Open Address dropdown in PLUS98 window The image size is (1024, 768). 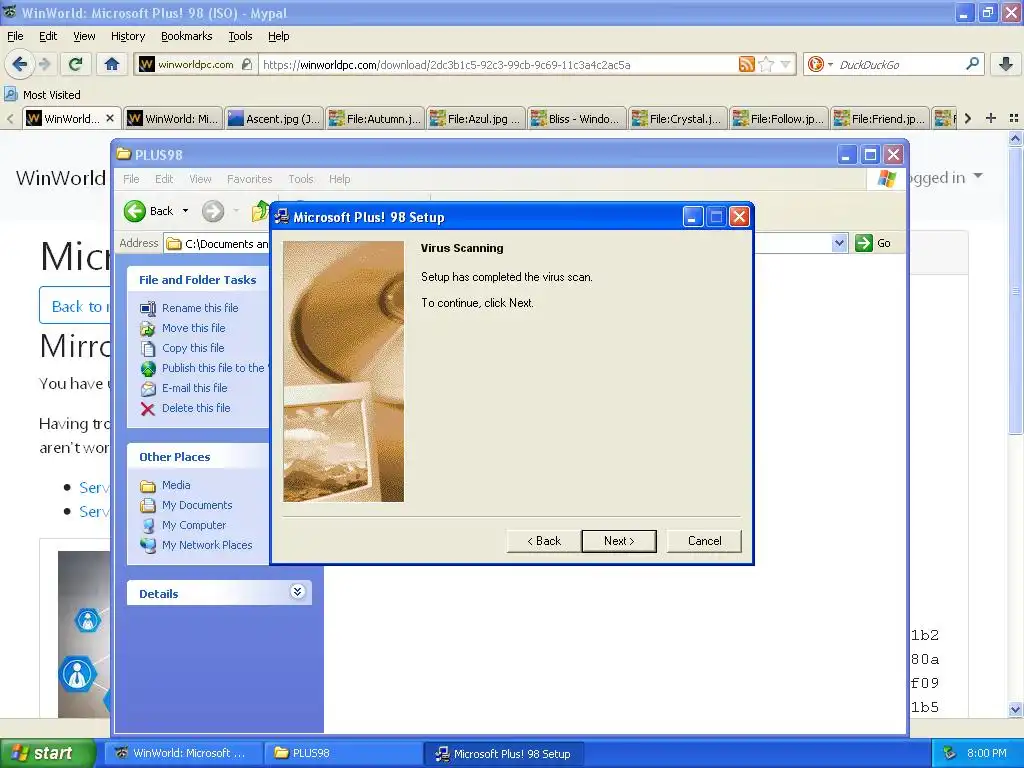point(839,244)
